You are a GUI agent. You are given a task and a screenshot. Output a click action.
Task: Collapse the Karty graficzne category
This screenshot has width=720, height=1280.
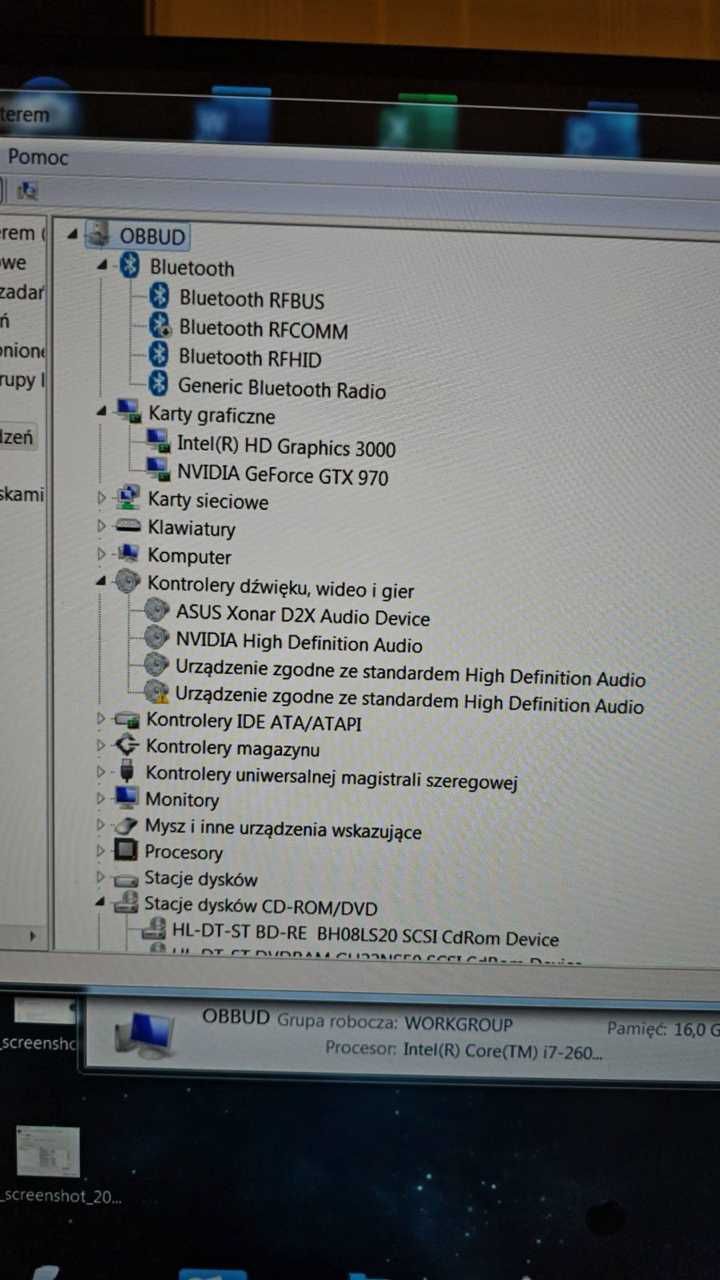[102, 411]
